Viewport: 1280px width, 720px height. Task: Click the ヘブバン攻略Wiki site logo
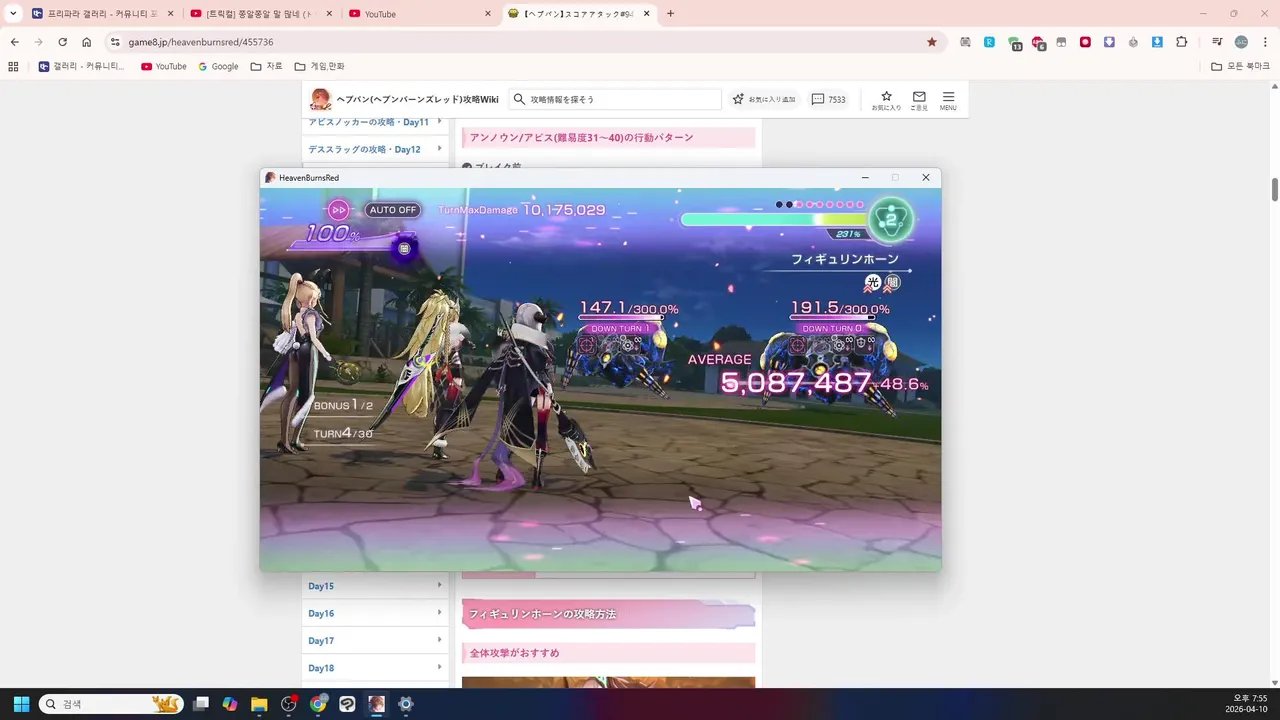[405, 99]
